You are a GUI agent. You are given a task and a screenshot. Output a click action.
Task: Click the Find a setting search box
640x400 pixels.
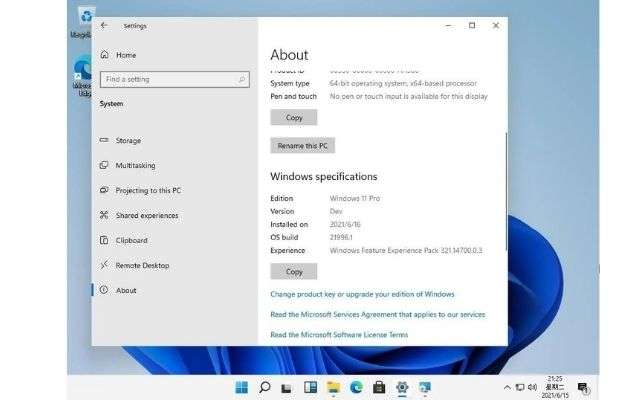coord(175,79)
